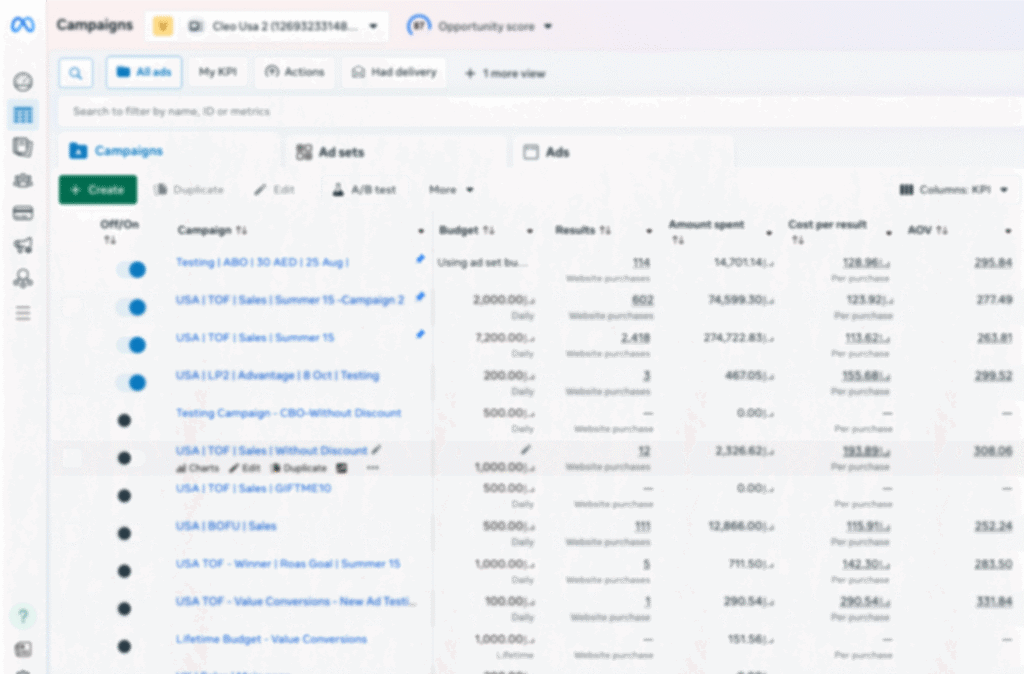Viewport: 1024px width, 674px height.
Task: Open Account overview gauge icon in sidebar
Action: tap(22, 82)
